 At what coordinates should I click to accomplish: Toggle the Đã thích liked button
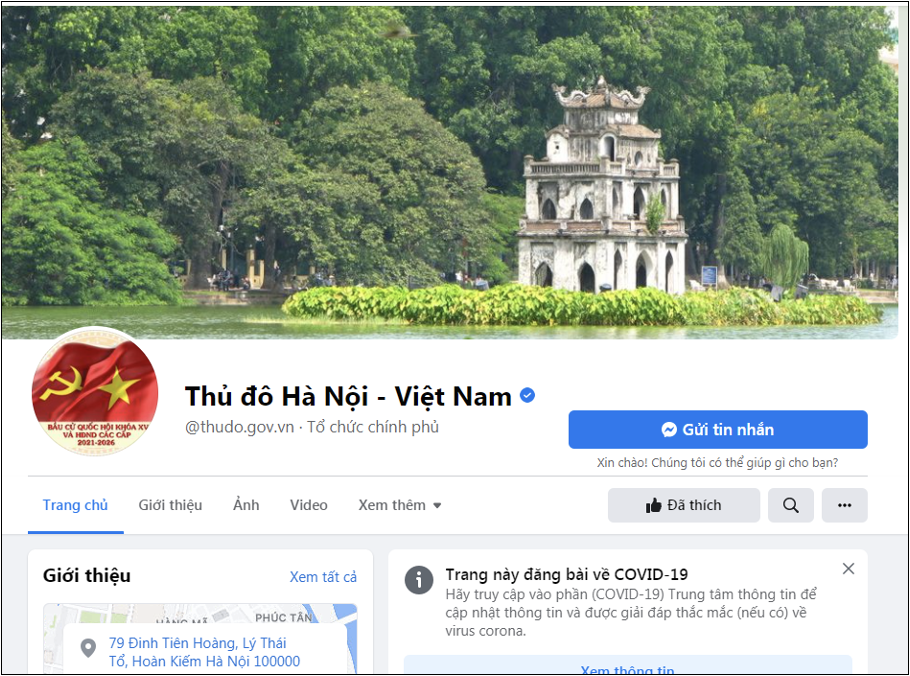click(x=684, y=505)
